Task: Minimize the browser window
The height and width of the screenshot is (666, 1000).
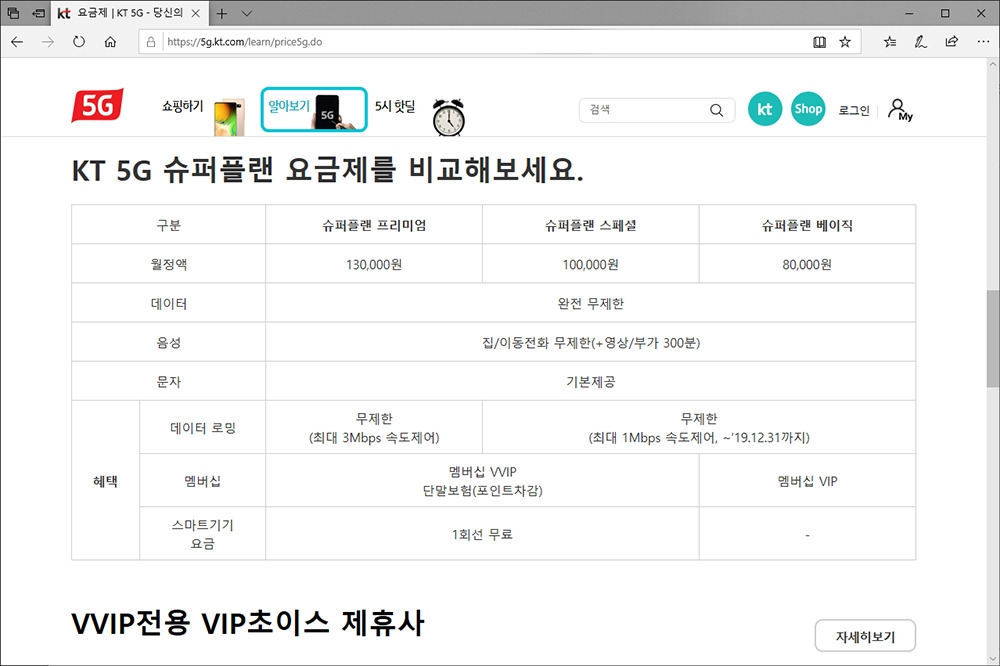Action: (909, 13)
